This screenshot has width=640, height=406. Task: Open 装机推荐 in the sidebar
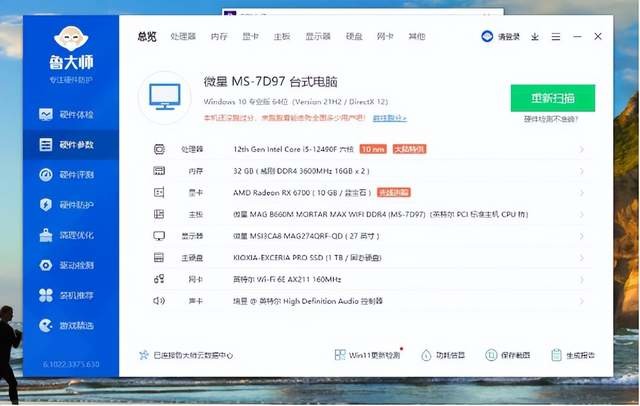(x=67, y=295)
